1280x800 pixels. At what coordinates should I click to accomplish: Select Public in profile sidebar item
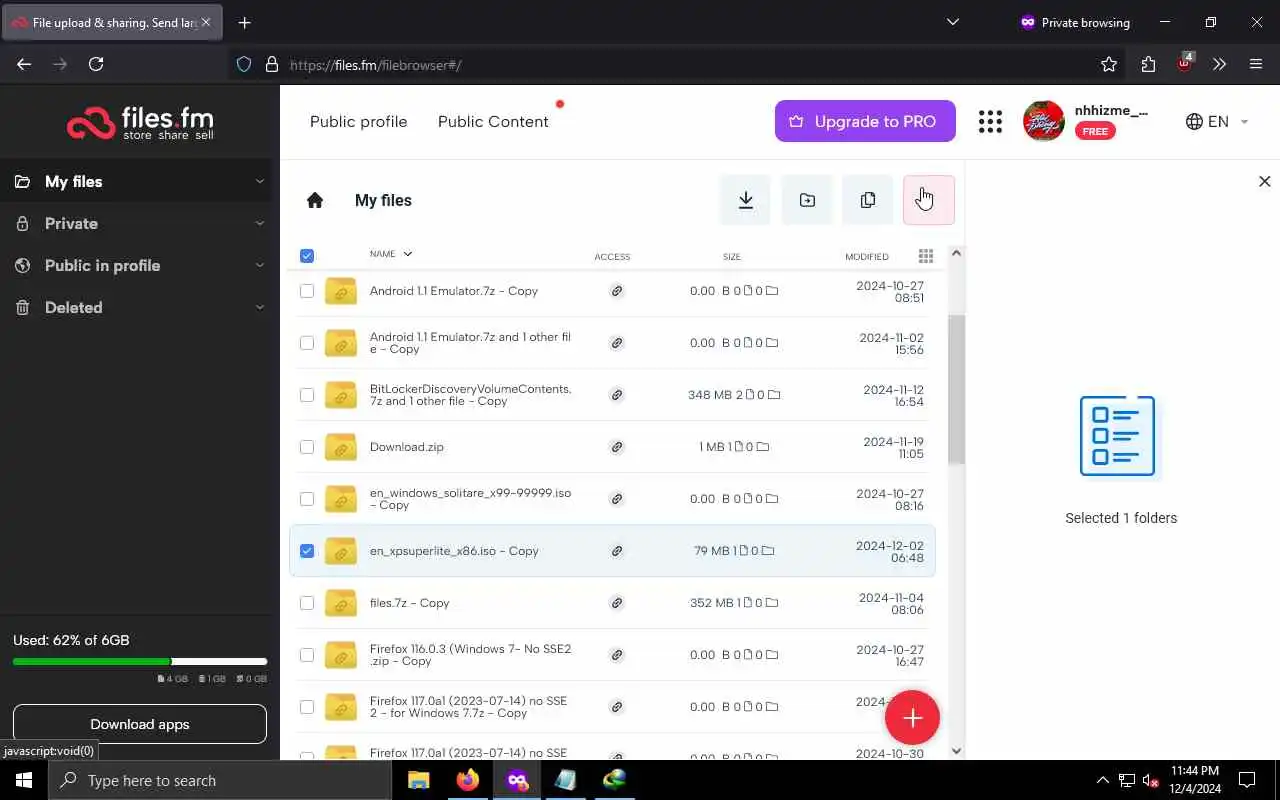pos(102,266)
